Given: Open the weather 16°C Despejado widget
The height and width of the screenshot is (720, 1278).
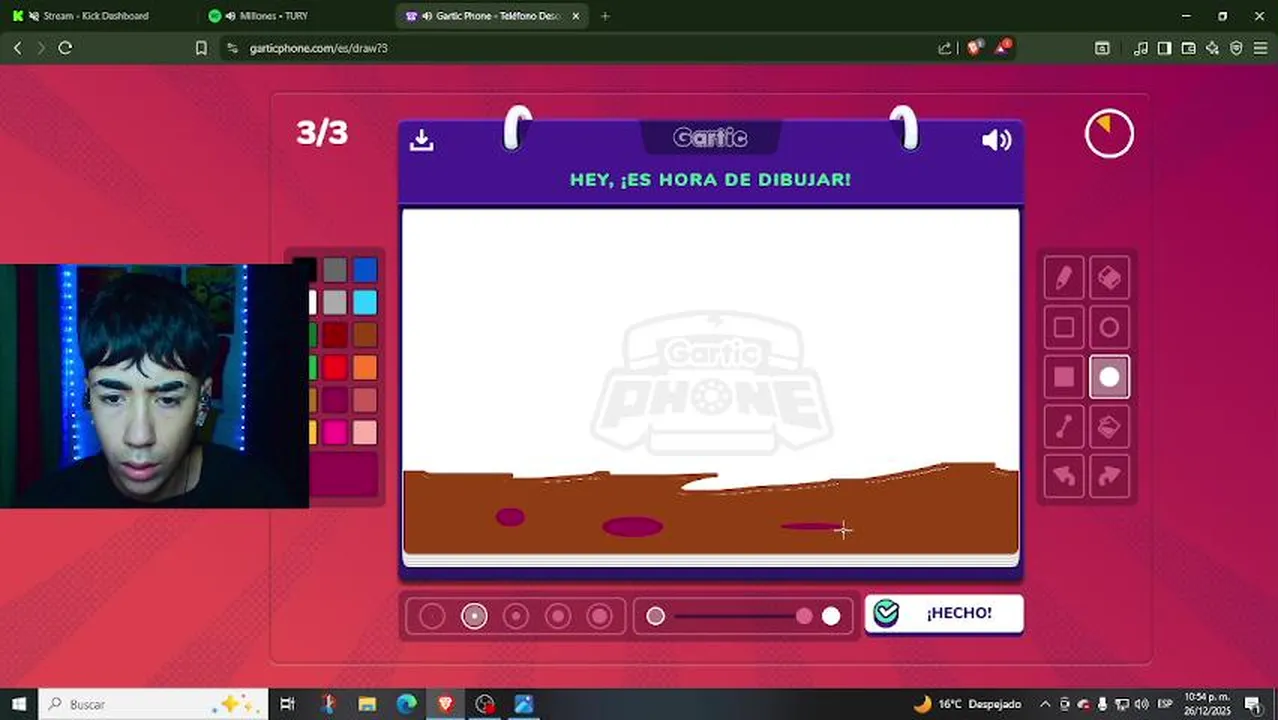Looking at the screenshot, I should [967, 704].
